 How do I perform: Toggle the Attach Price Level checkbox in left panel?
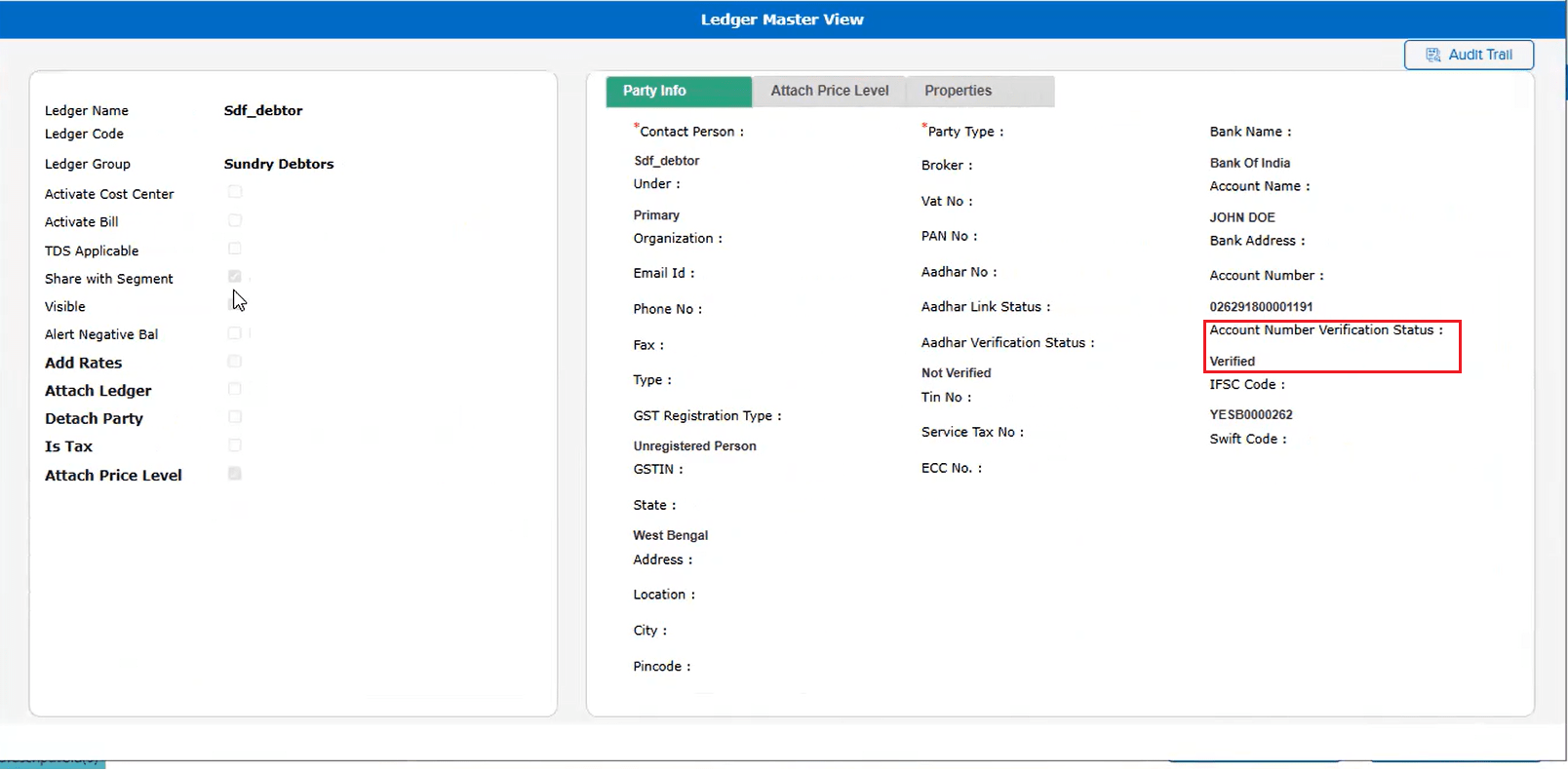pyautogui.click(x=235, y=474)
